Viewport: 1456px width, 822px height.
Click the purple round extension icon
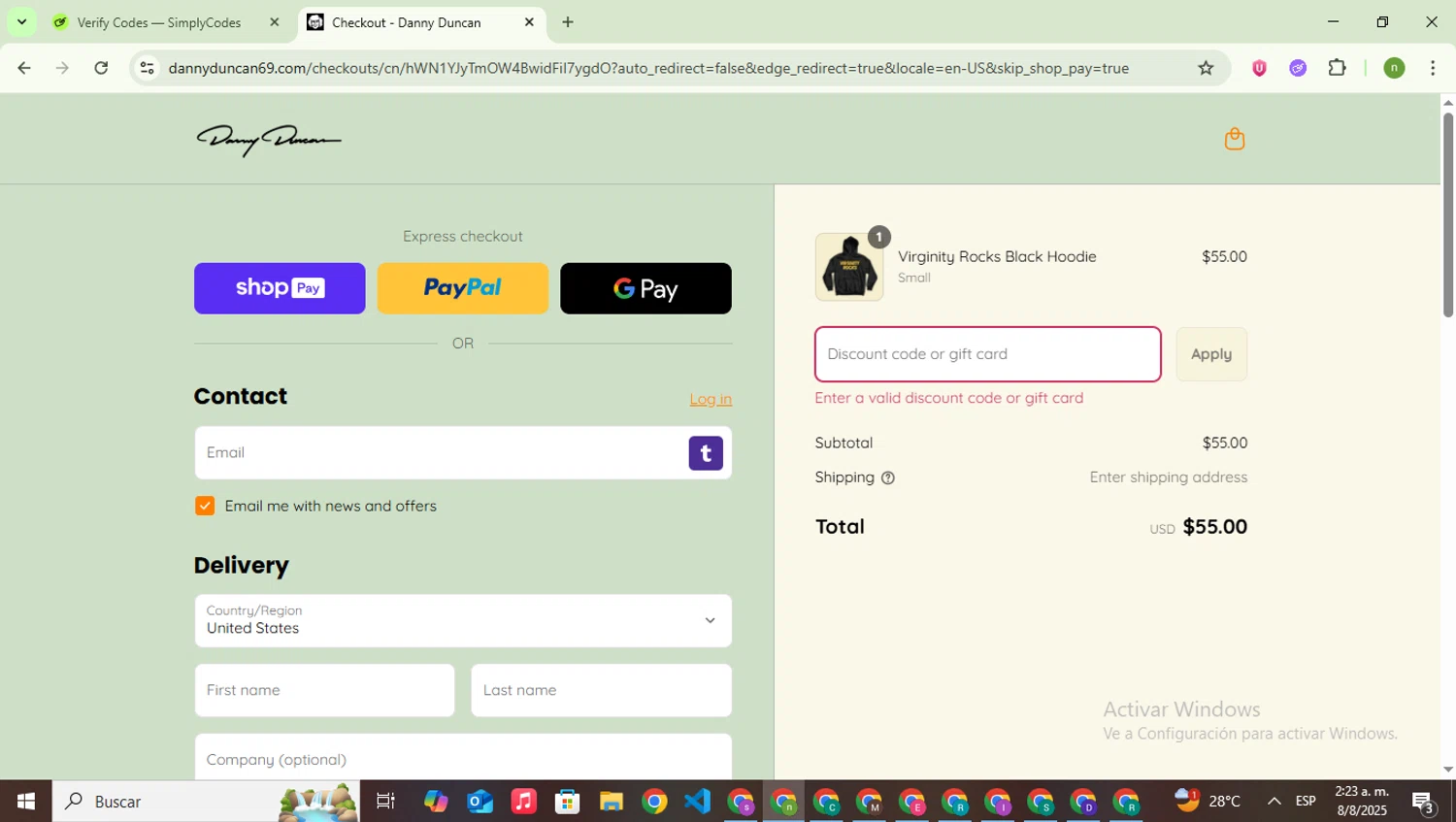1298,68
